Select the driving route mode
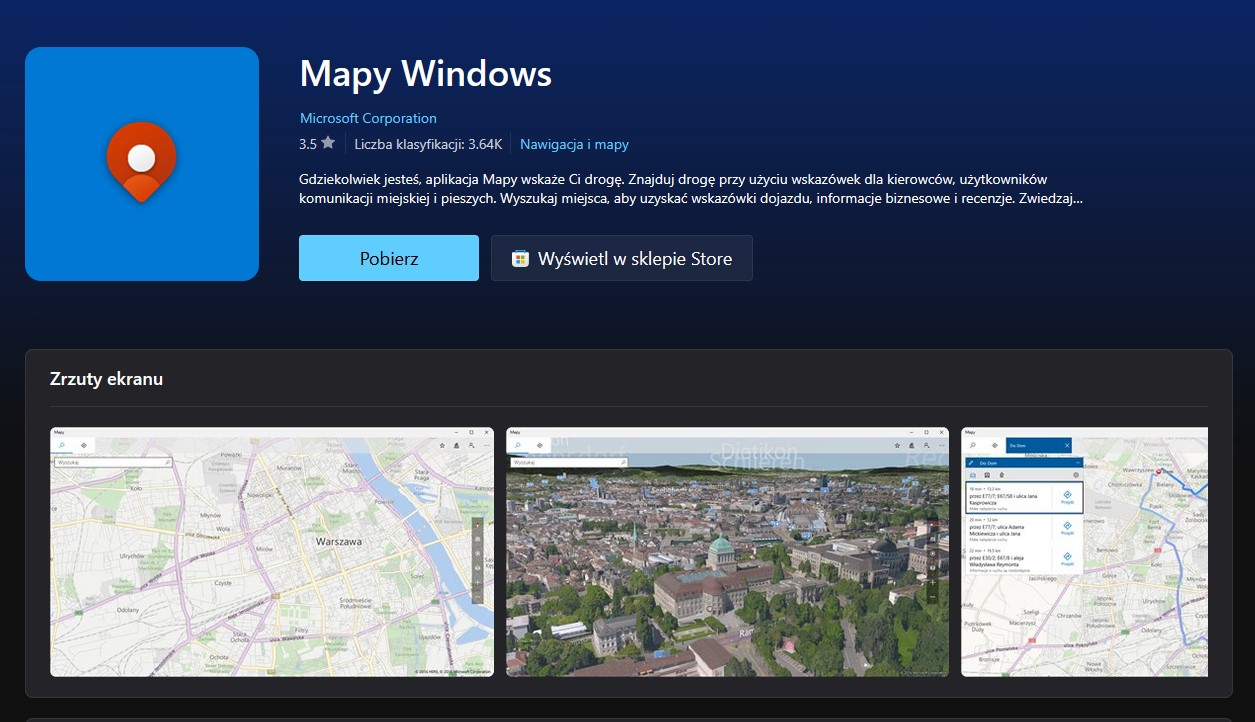This screenshot has height=722, width=1255. pyautogui.click(x=972, y=475)
